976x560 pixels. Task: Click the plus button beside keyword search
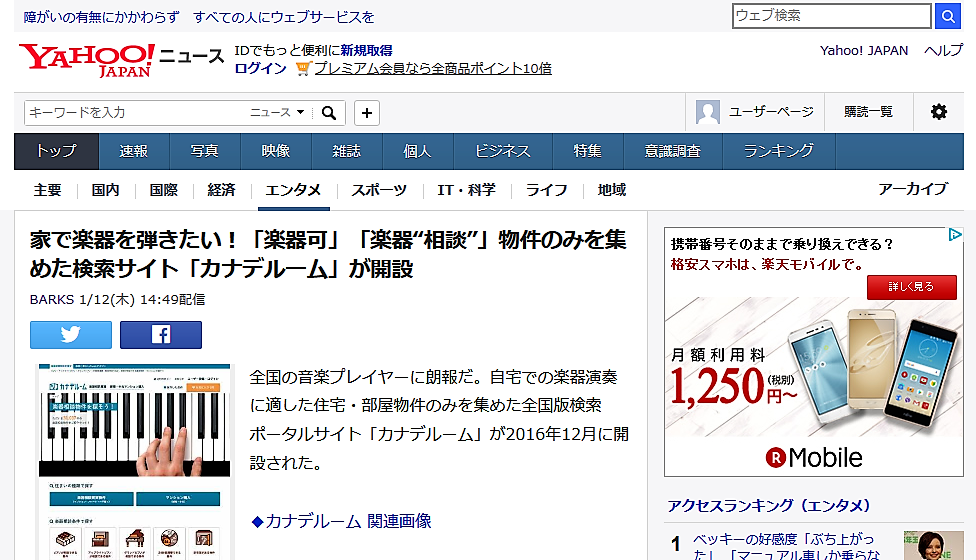point(367,112)
